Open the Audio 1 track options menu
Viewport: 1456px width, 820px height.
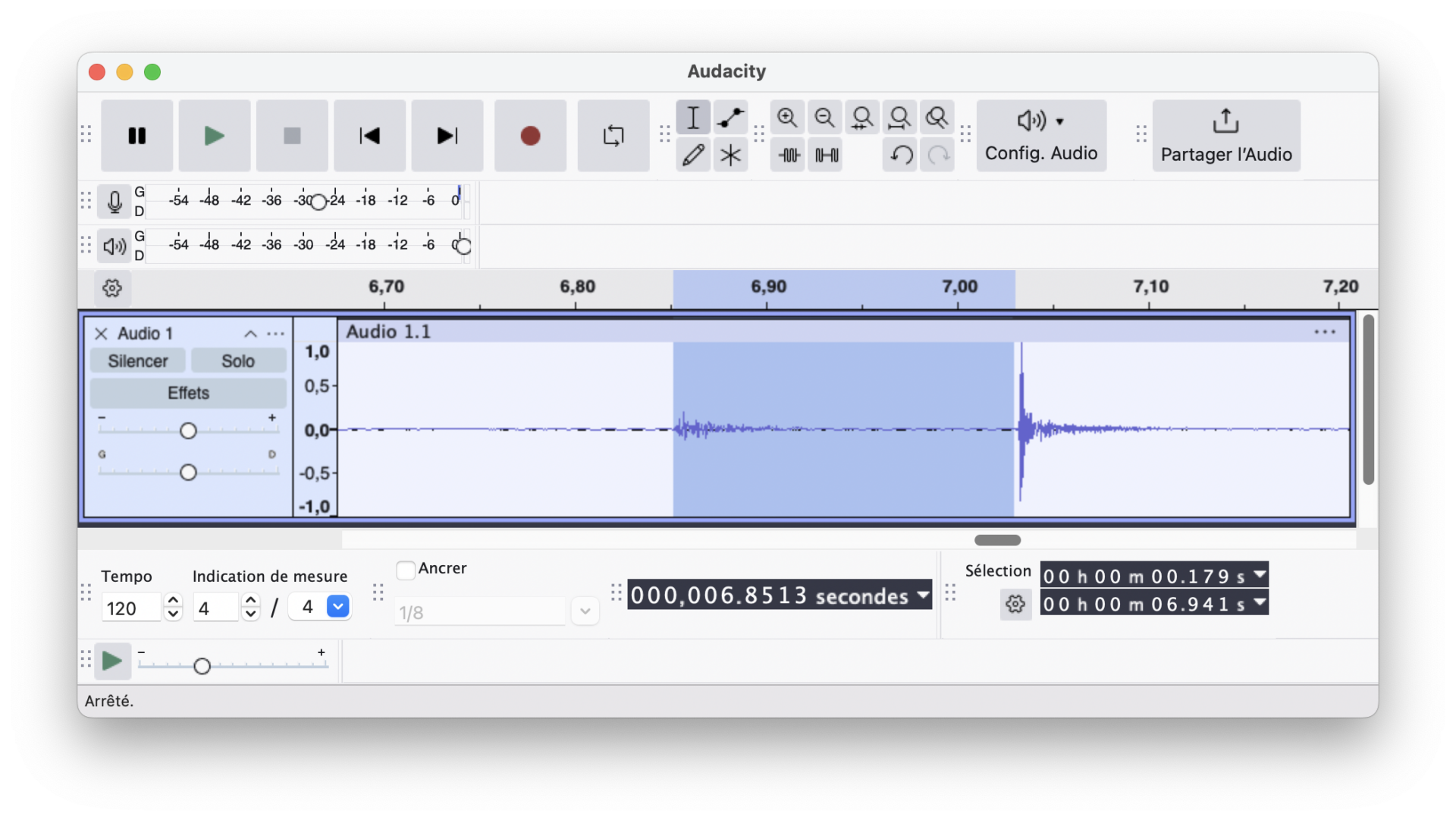[x=275, y=334]
